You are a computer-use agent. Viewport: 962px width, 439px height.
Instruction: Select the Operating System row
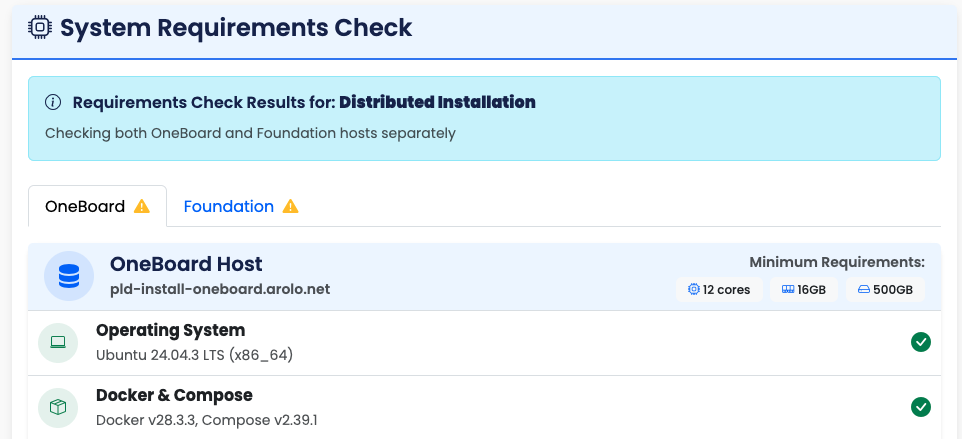480,342
